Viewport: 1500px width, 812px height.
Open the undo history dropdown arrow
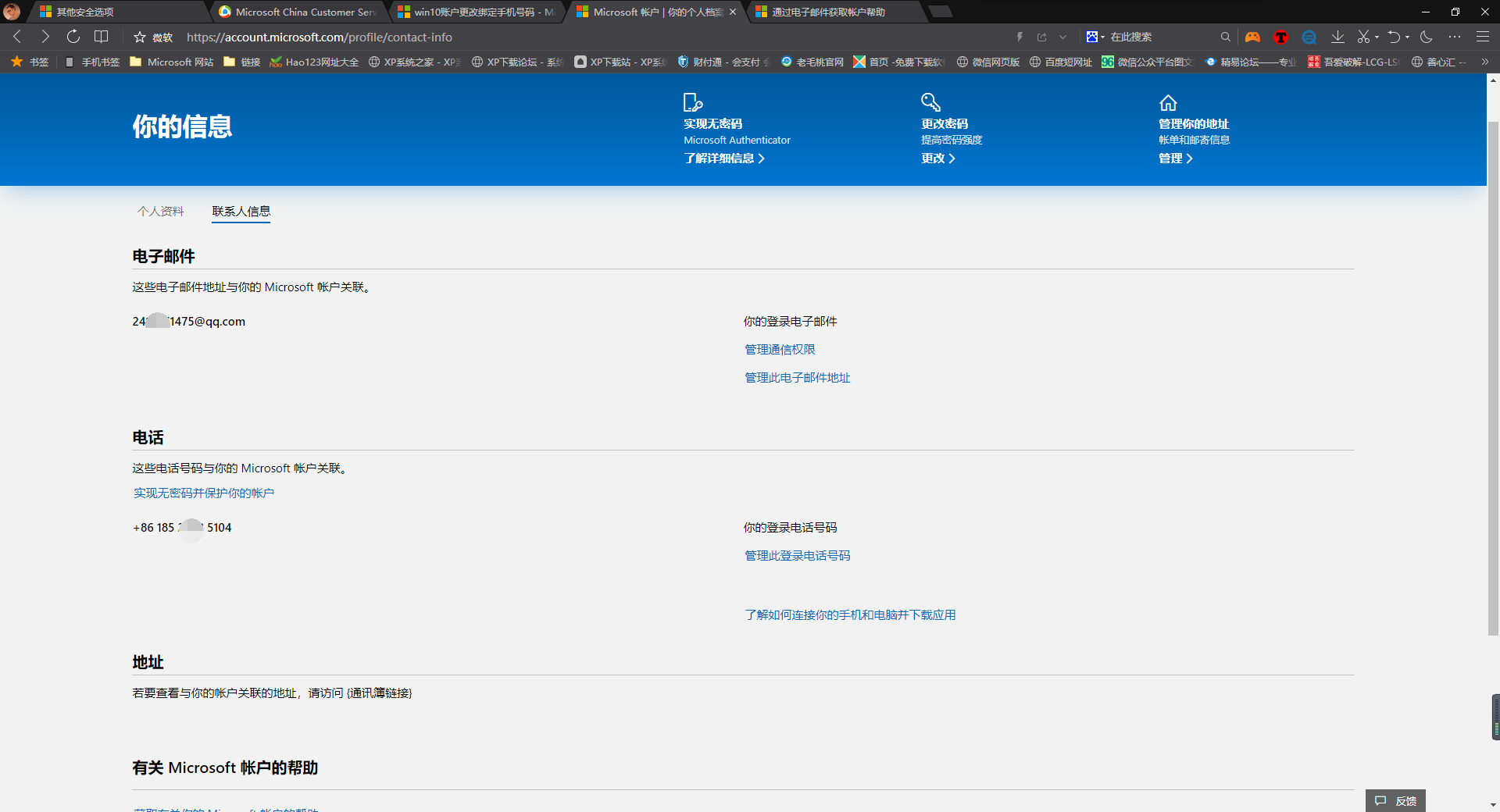tap(1406, 37)
